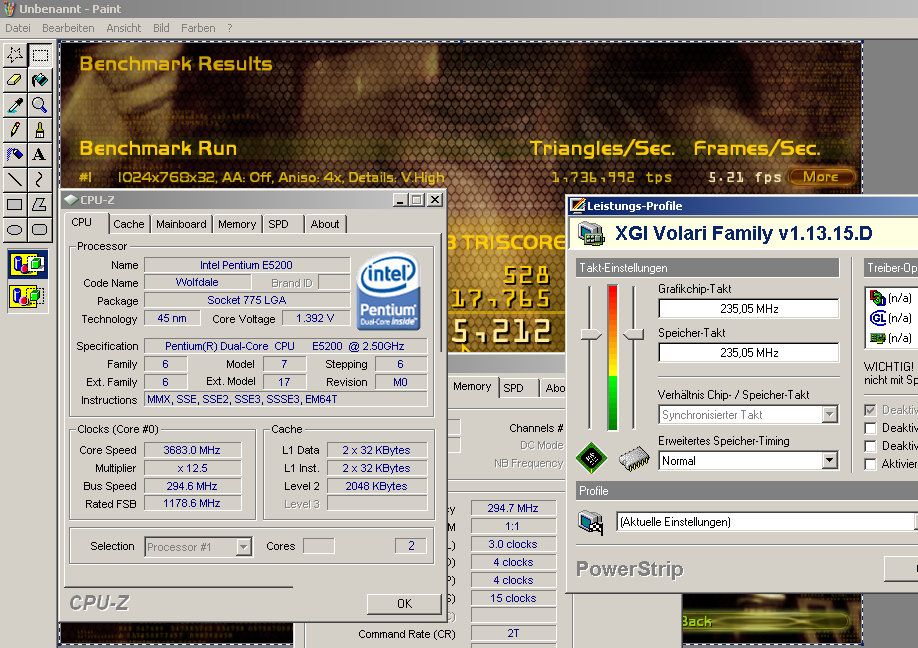Adjust the Grafikchip-Takt slider handle
Image resolution: width=918 pixels, height=648 pixels.
(x=591, y=334)
